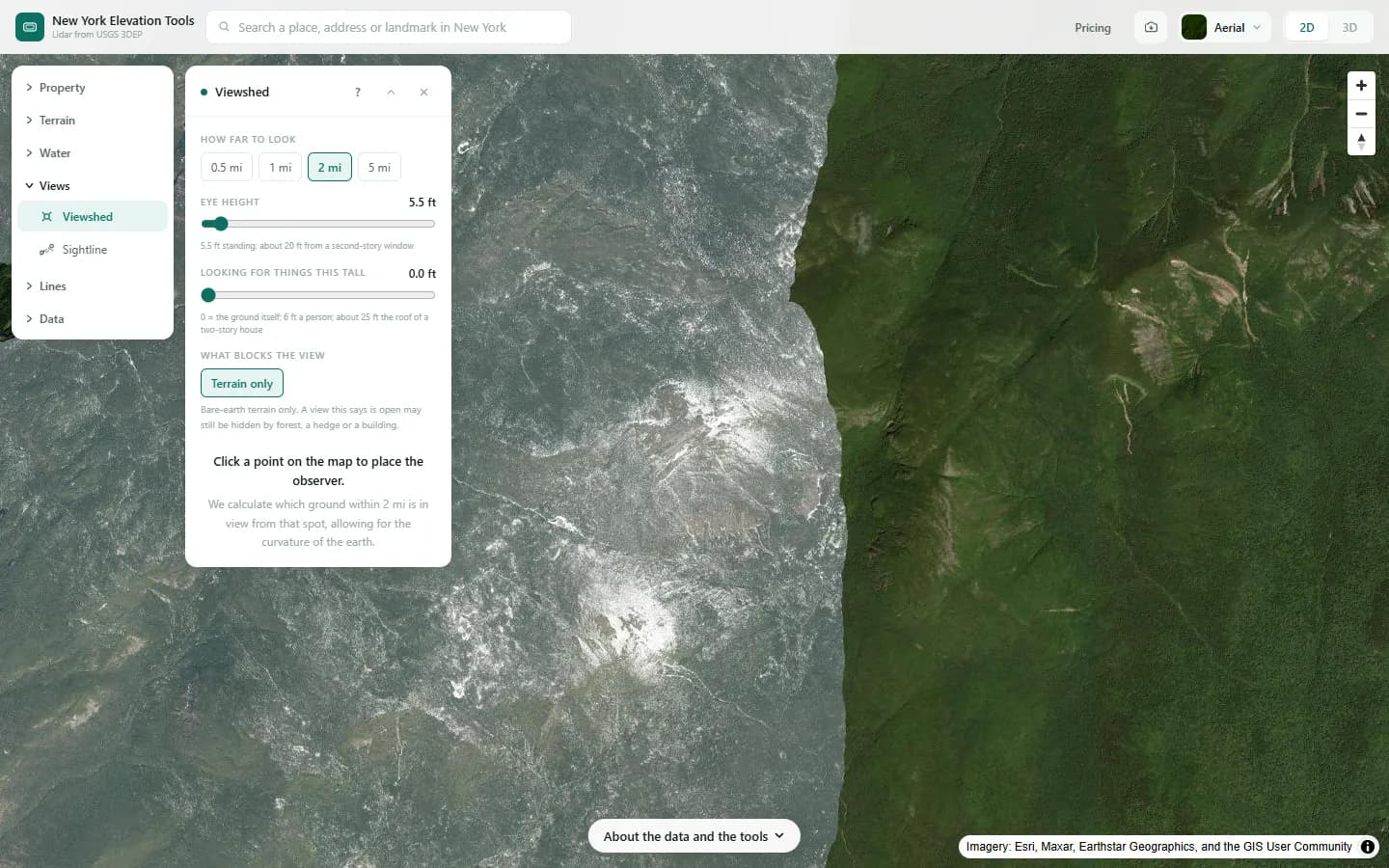Click the HOW FAR TO LOOK label
This screenshot has width=1389, height=868.
(x=248, y=140)
